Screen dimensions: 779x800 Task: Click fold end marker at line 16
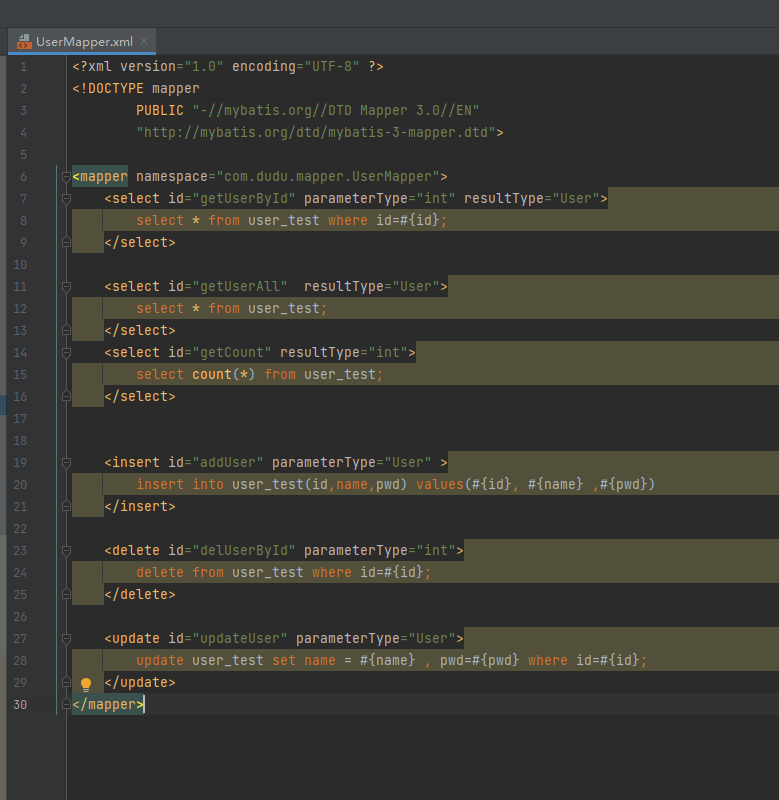[x=66, y=396]
